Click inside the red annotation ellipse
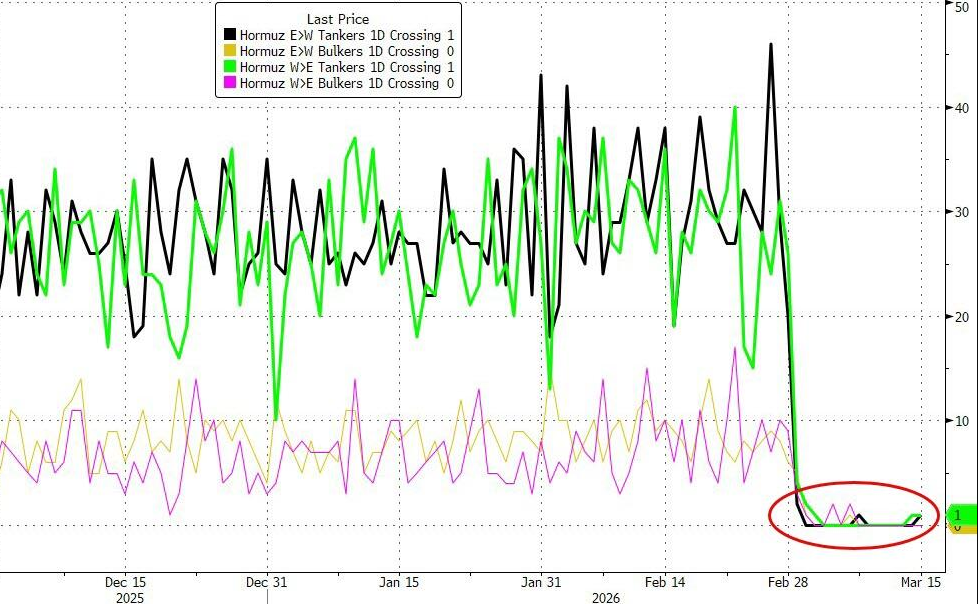 click(x=854, y=515)
